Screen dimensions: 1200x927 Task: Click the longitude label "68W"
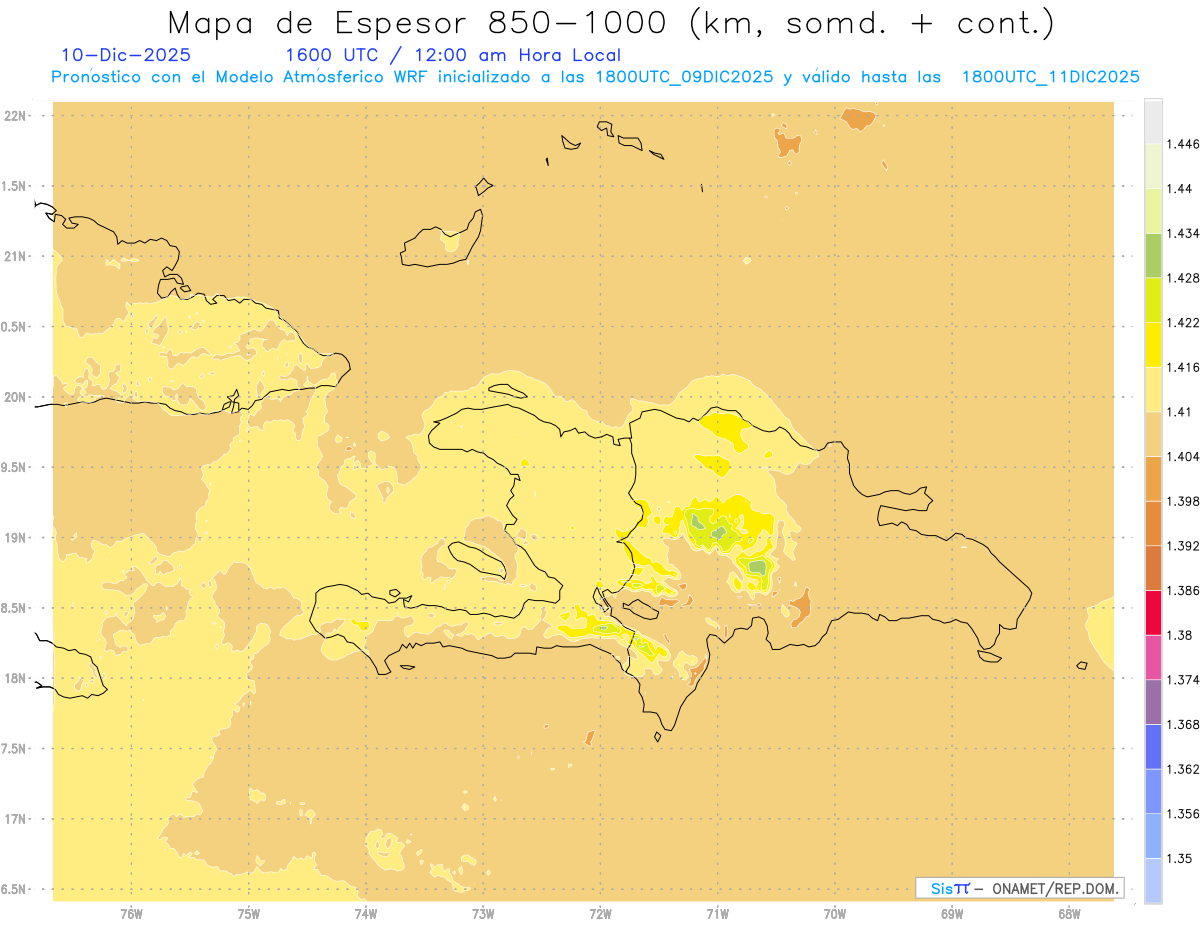1069,913
